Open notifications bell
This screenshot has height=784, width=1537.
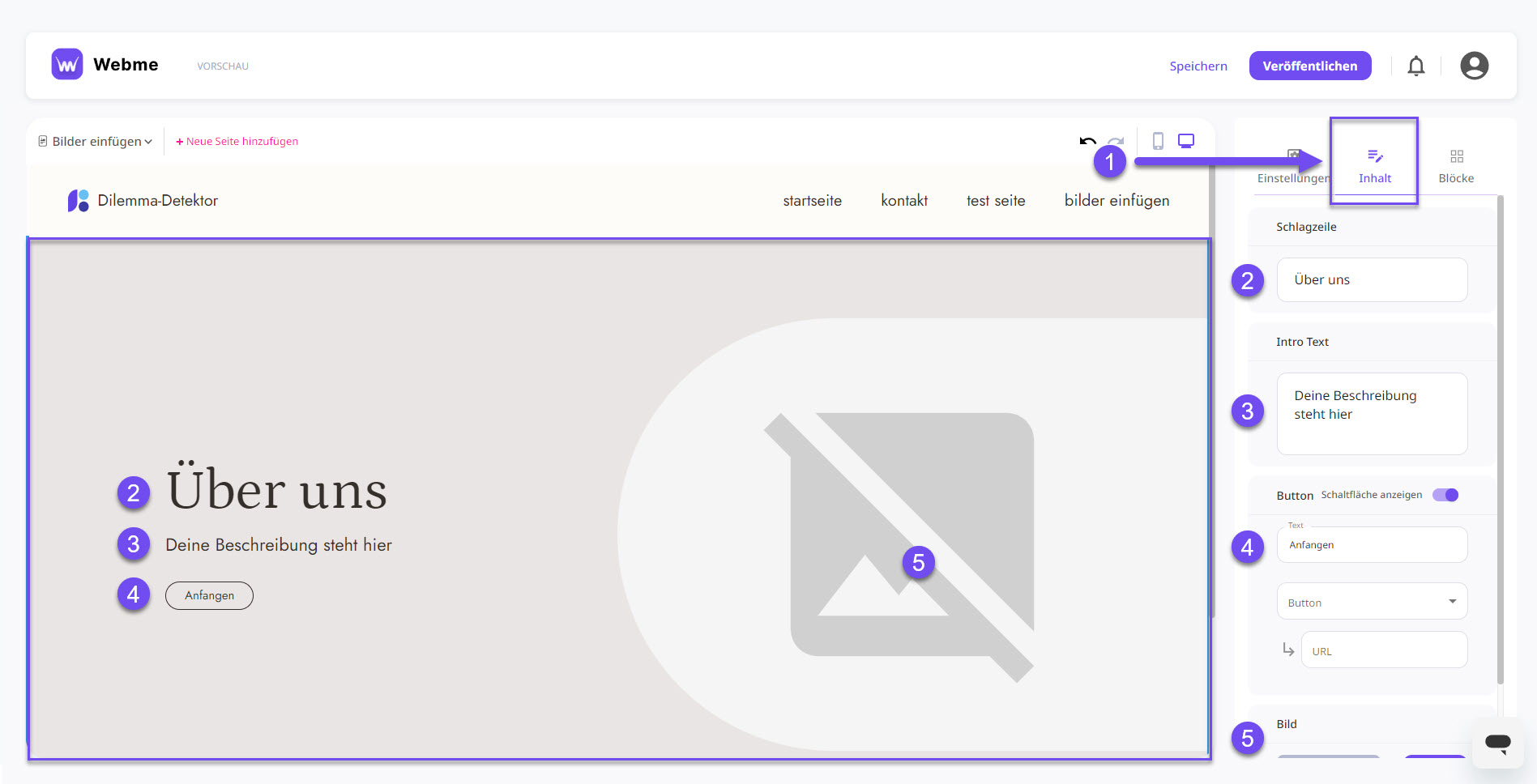tap(1415, 66)
